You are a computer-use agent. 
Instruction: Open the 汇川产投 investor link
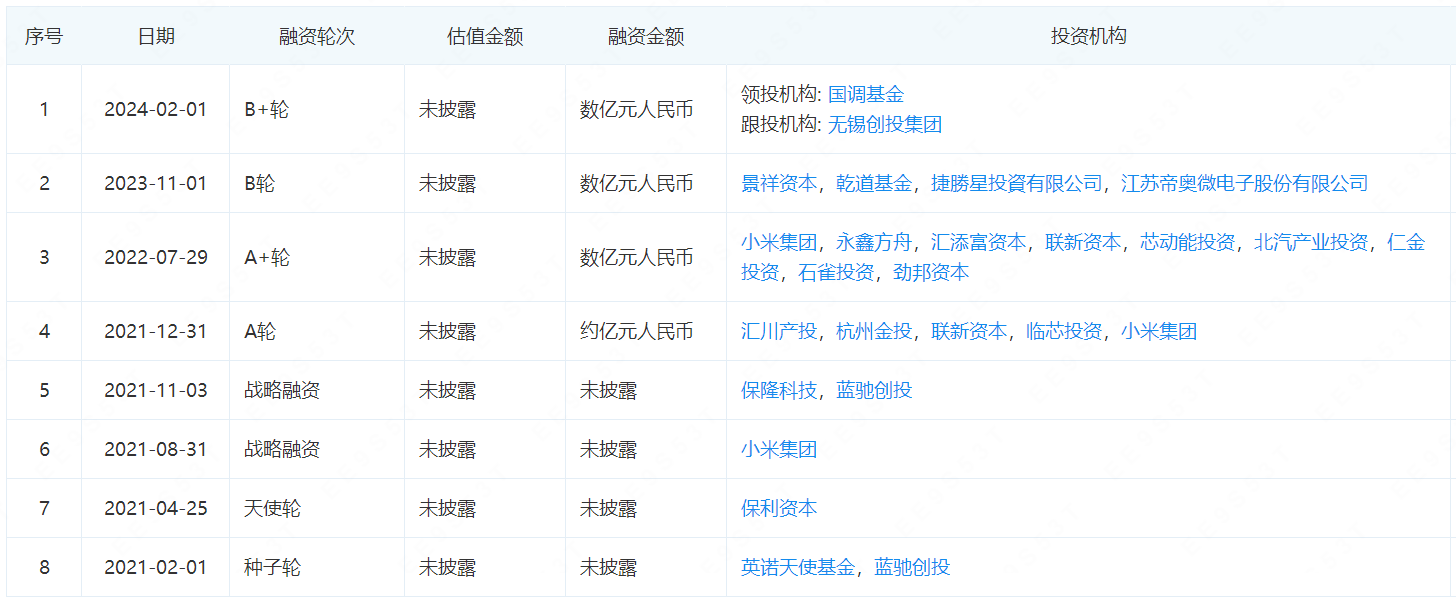click(779, 331)
